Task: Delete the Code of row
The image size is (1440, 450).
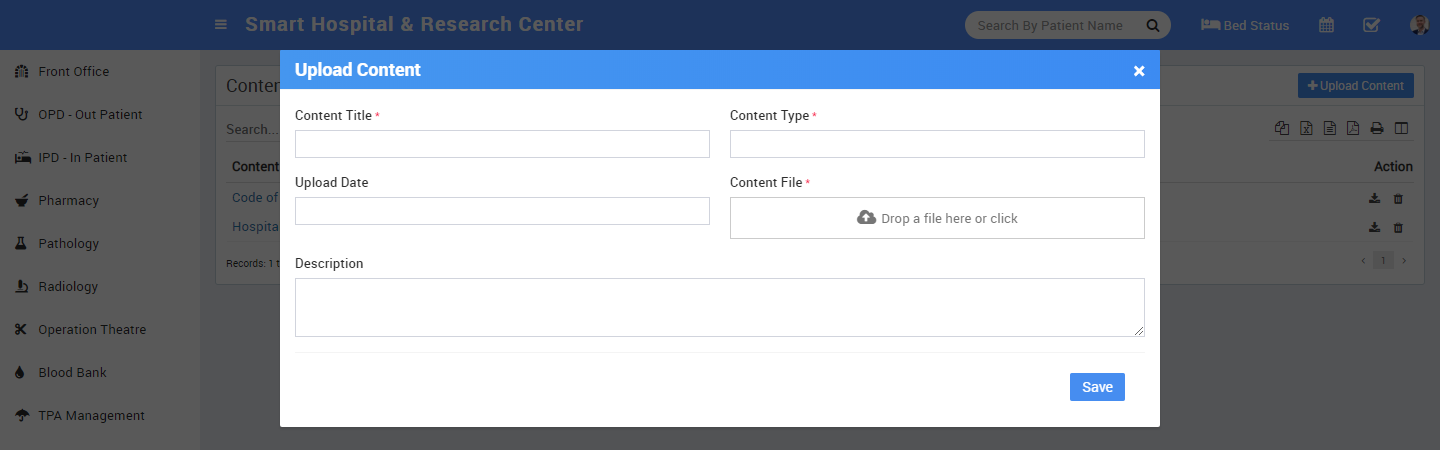Action: tap(1398, 198)
